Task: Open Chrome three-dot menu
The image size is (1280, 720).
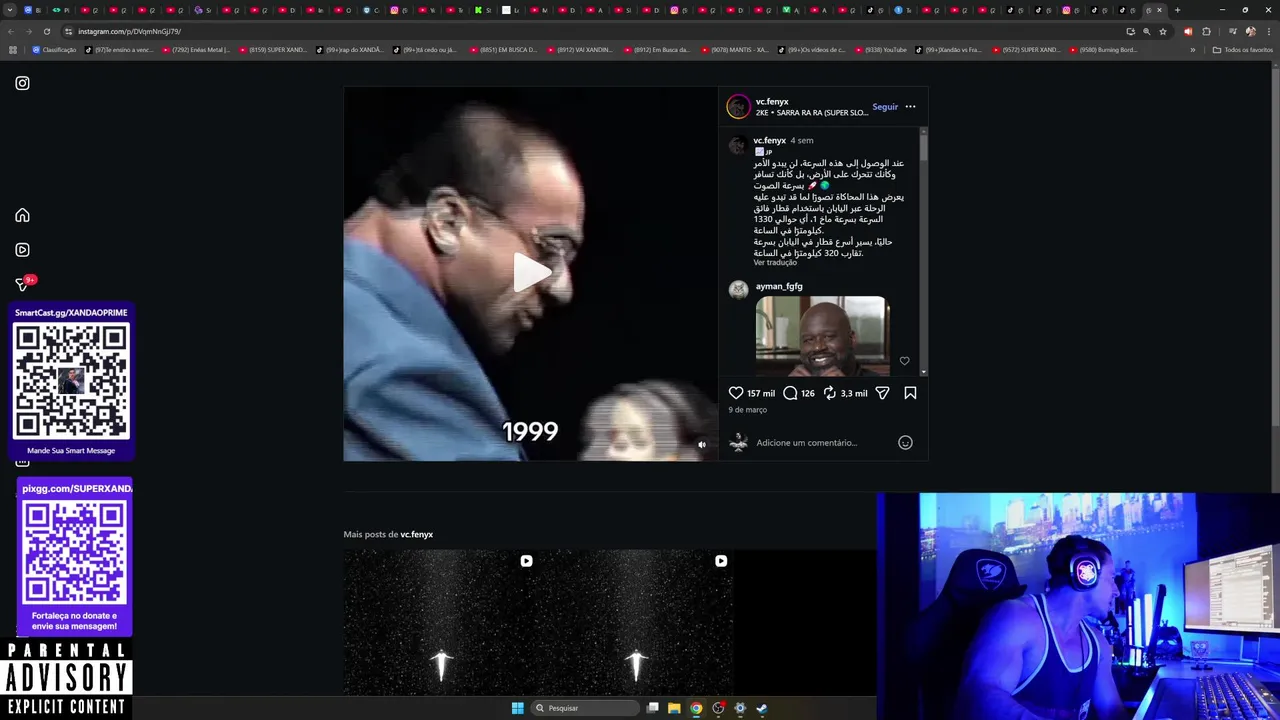Action: click(x=1267, y=31)
